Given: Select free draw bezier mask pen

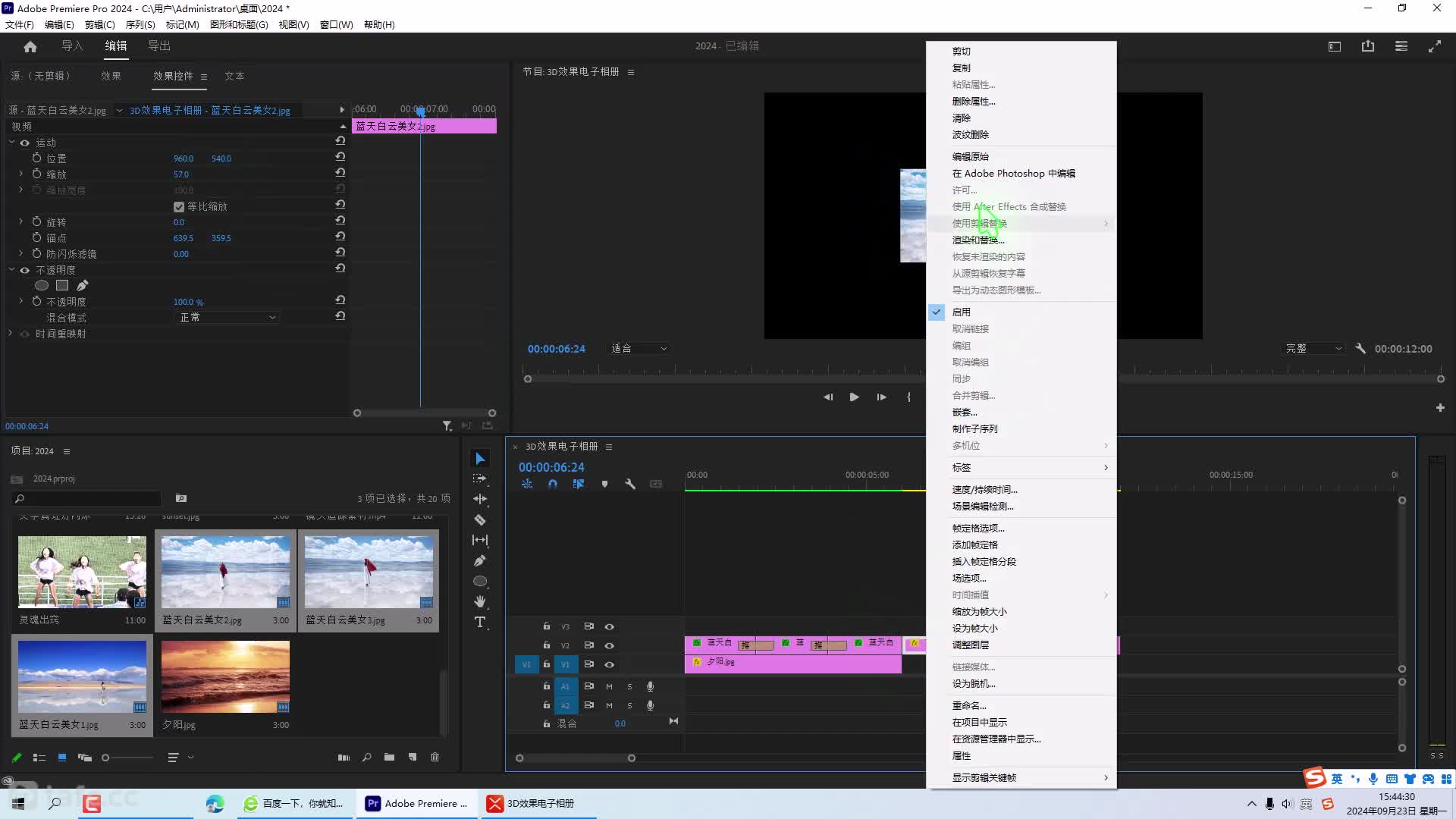Looking at the screenshot, I should [83, 285].
